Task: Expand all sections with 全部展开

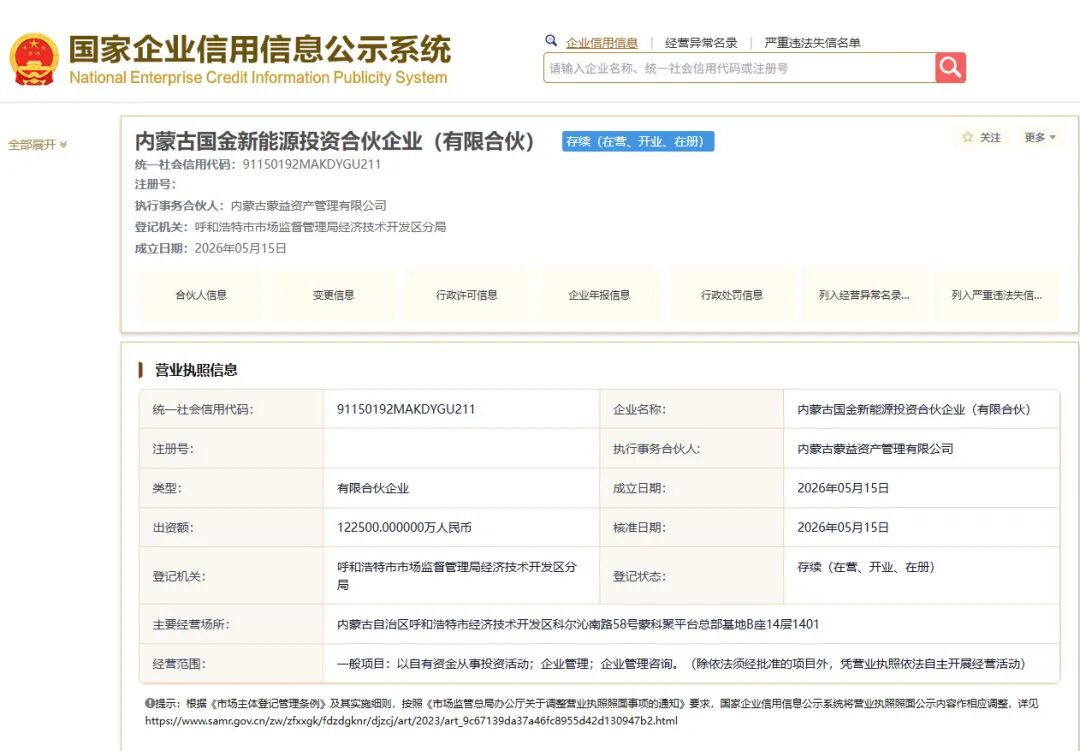Action: pos(37,145)
